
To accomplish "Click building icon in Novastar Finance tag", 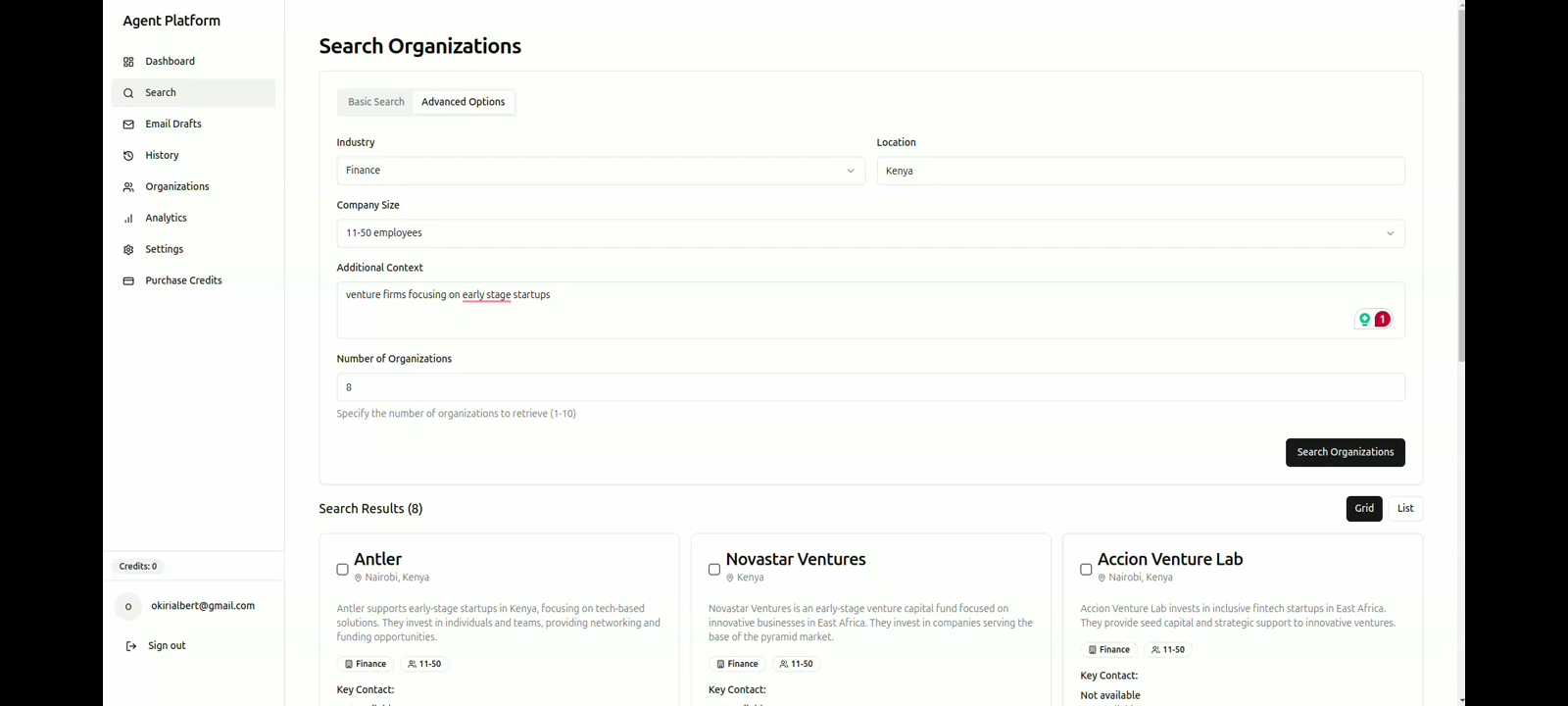I will click(x=720, y=664).
